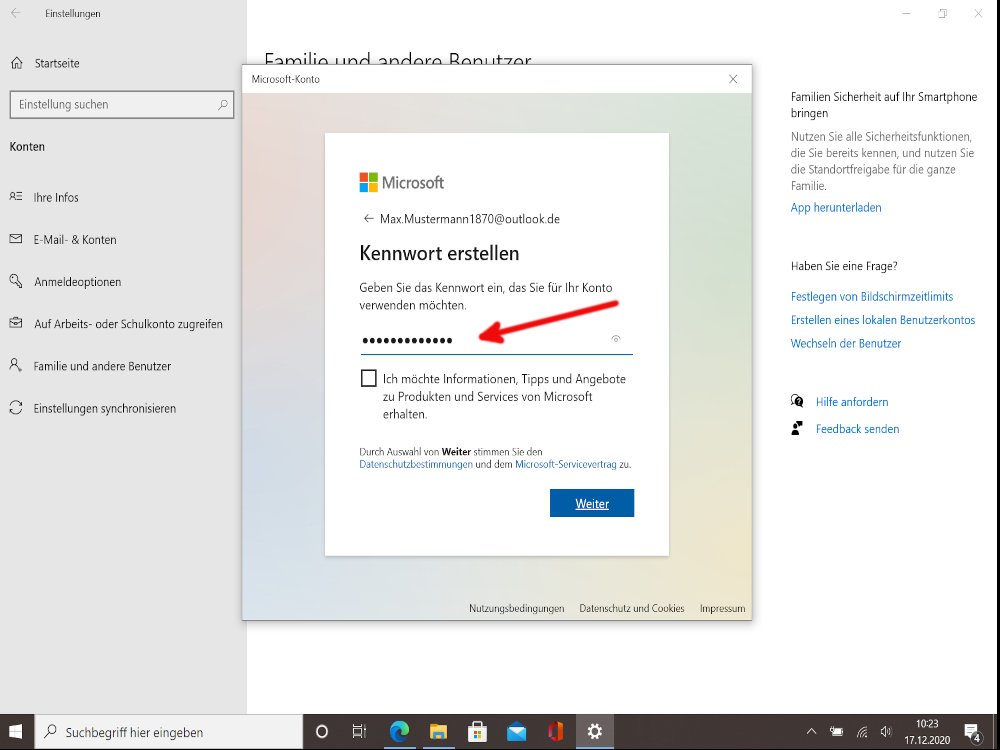
Task: Click the Einstellung suchen search box
Action: [x=115, y=104]
